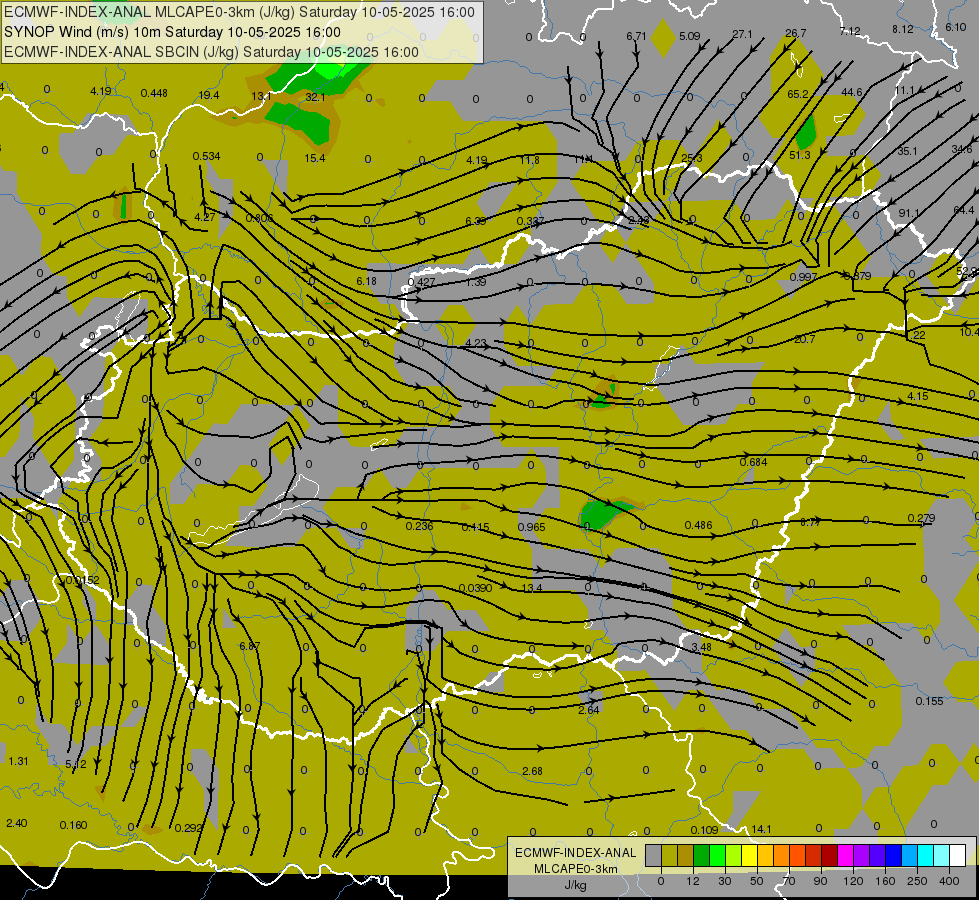Click the map value '5.09'
This screenshot has height=900, width=979.
[x=690, y=36]
